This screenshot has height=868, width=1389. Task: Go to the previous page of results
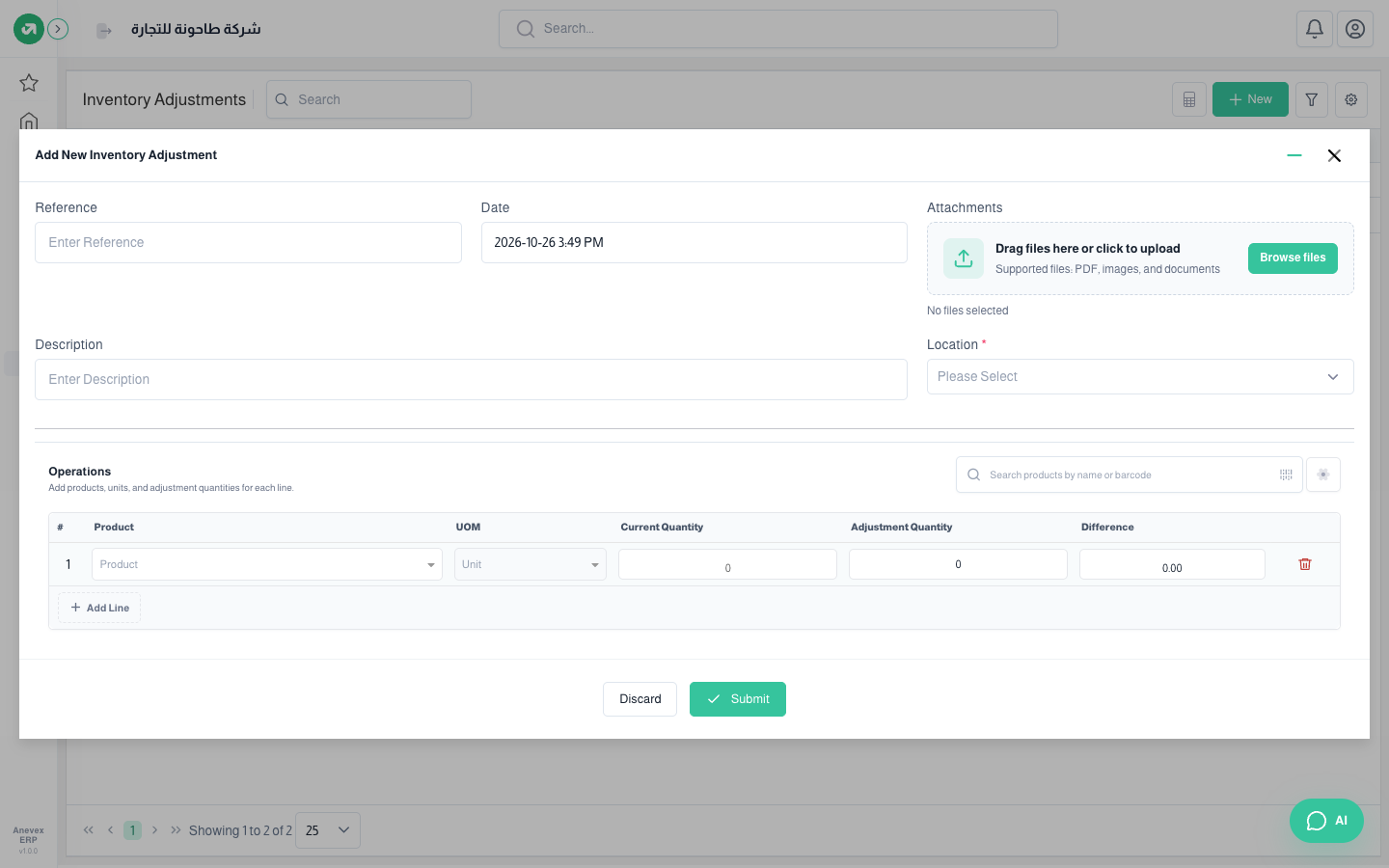click(111, 830)
